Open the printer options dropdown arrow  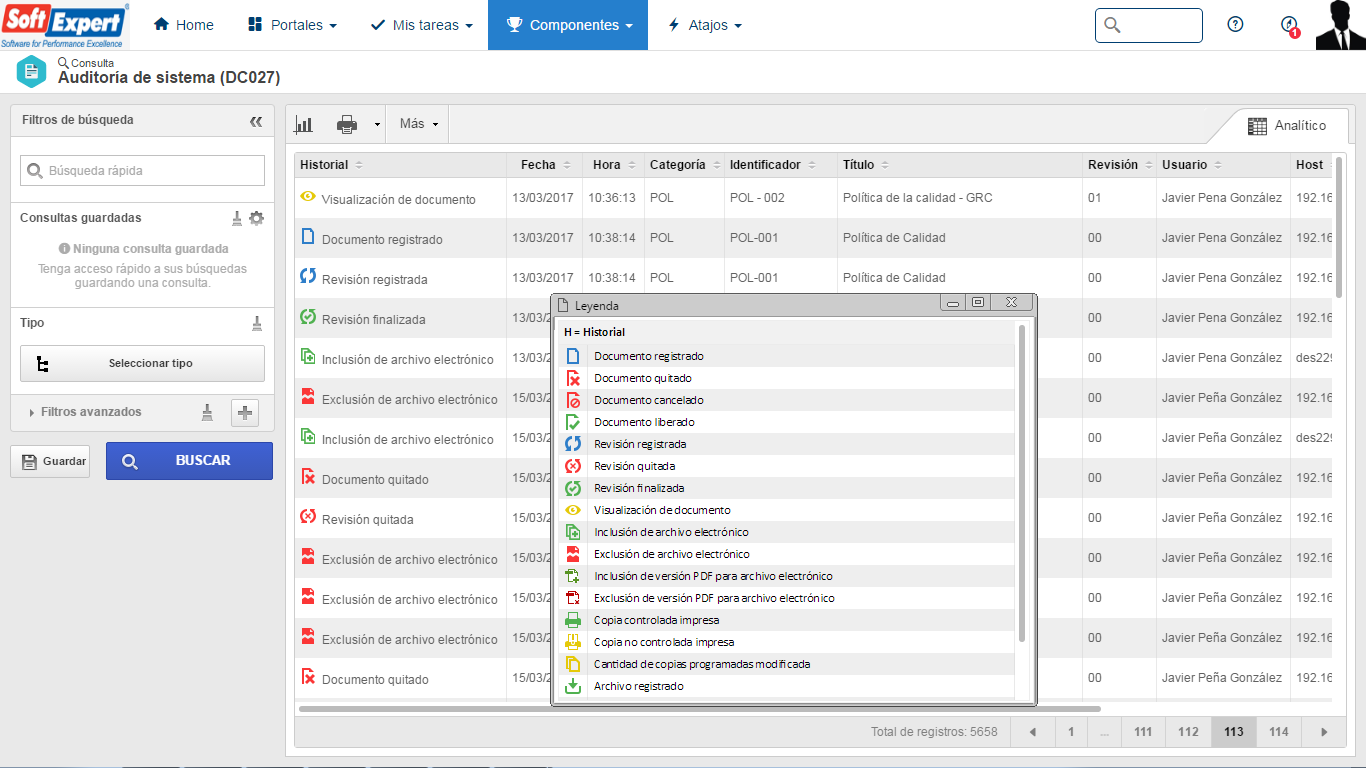377,125
